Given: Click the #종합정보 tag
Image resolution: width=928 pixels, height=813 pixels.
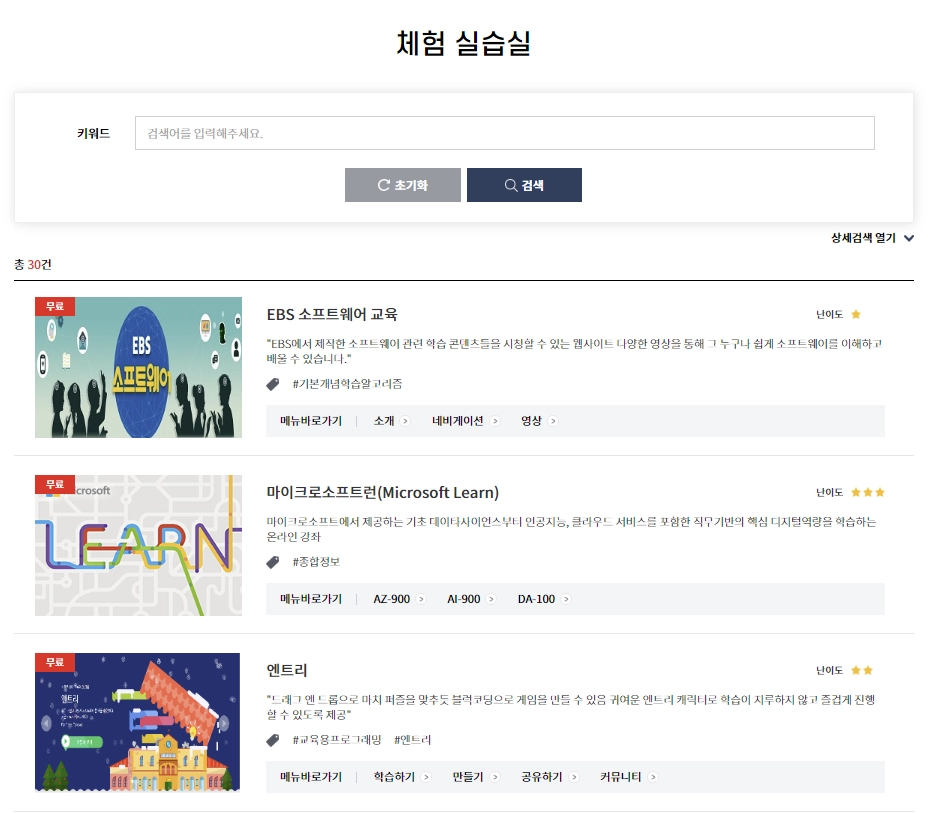Looking at the screenshot, I should tap(316, 562).
